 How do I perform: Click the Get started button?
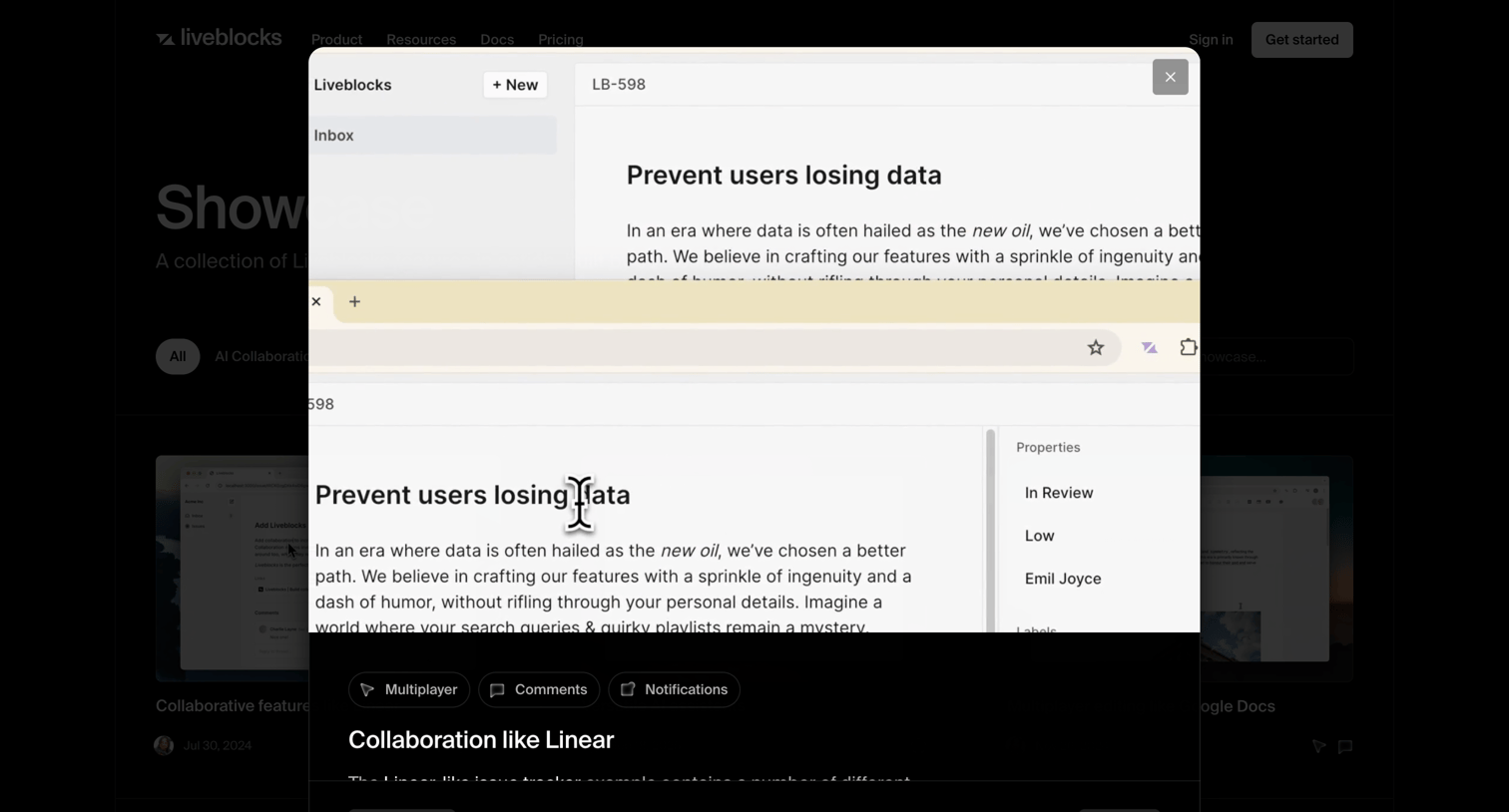coord(1302,40)
